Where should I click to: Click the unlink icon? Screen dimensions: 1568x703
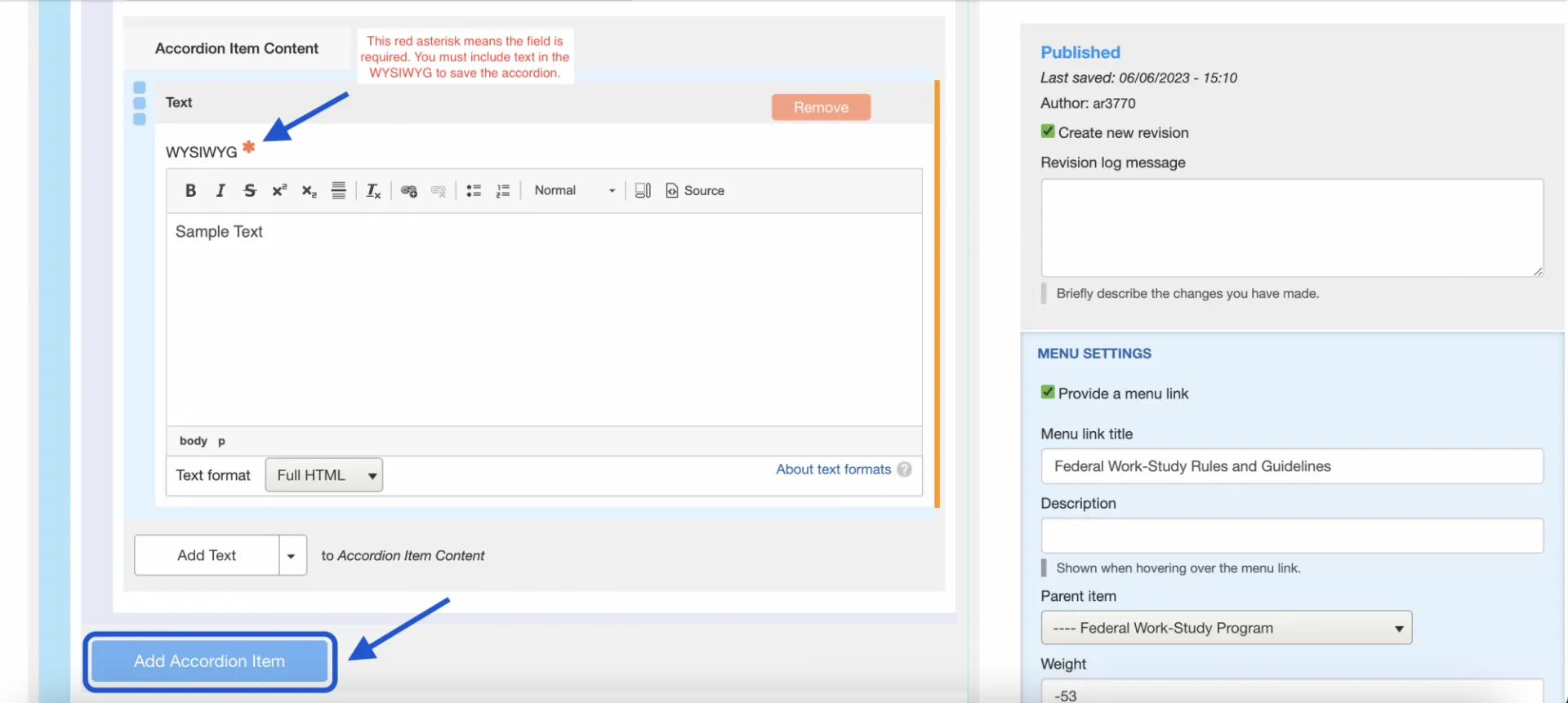[x=439, y=190]
